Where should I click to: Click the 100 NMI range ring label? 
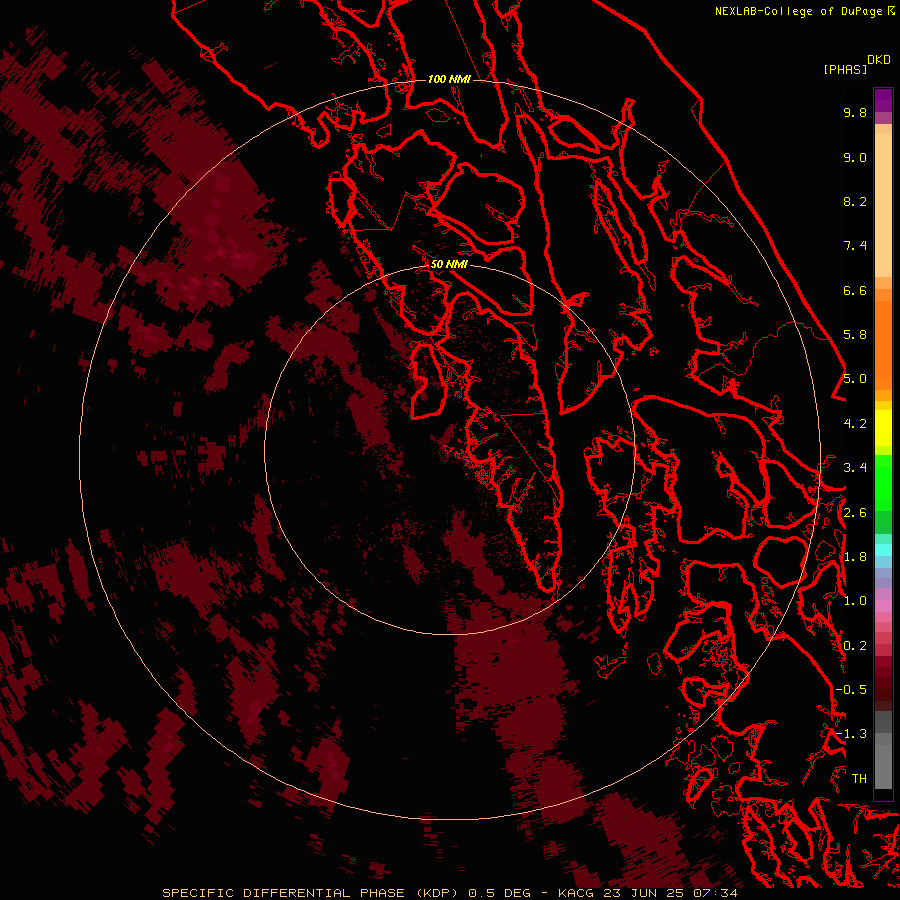tap(449, 79)
